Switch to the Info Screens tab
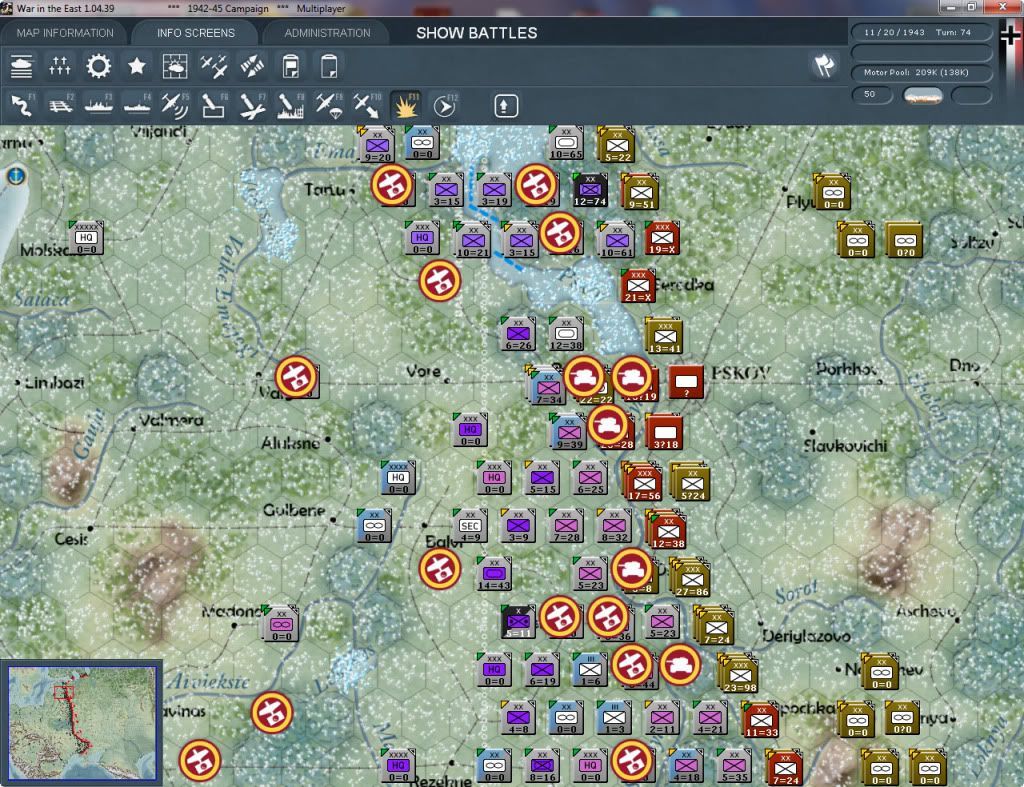This screenshot has width=1024, height=787. click(195, 33)
